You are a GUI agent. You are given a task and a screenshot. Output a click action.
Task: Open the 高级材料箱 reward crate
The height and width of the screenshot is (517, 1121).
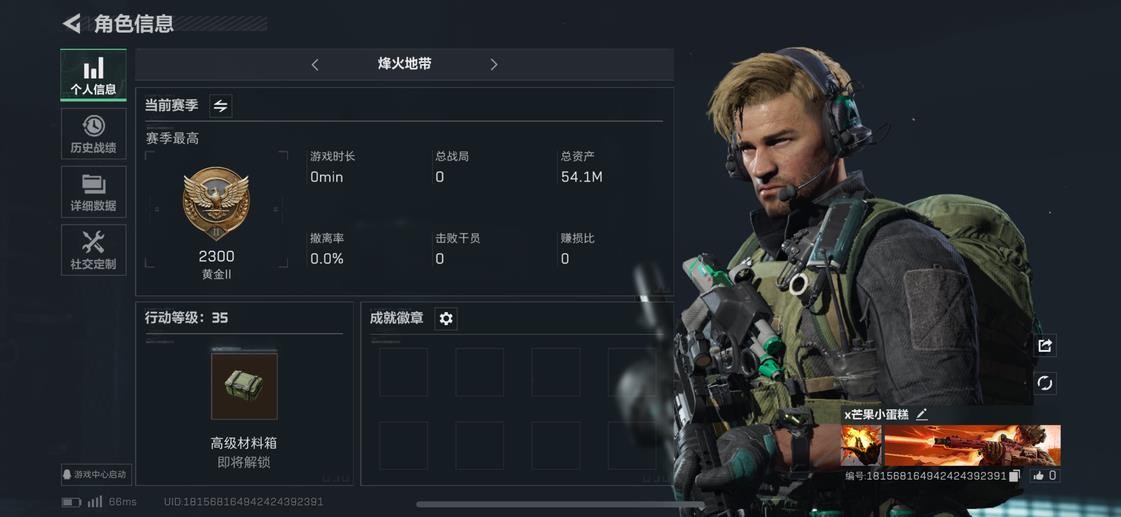244,385
